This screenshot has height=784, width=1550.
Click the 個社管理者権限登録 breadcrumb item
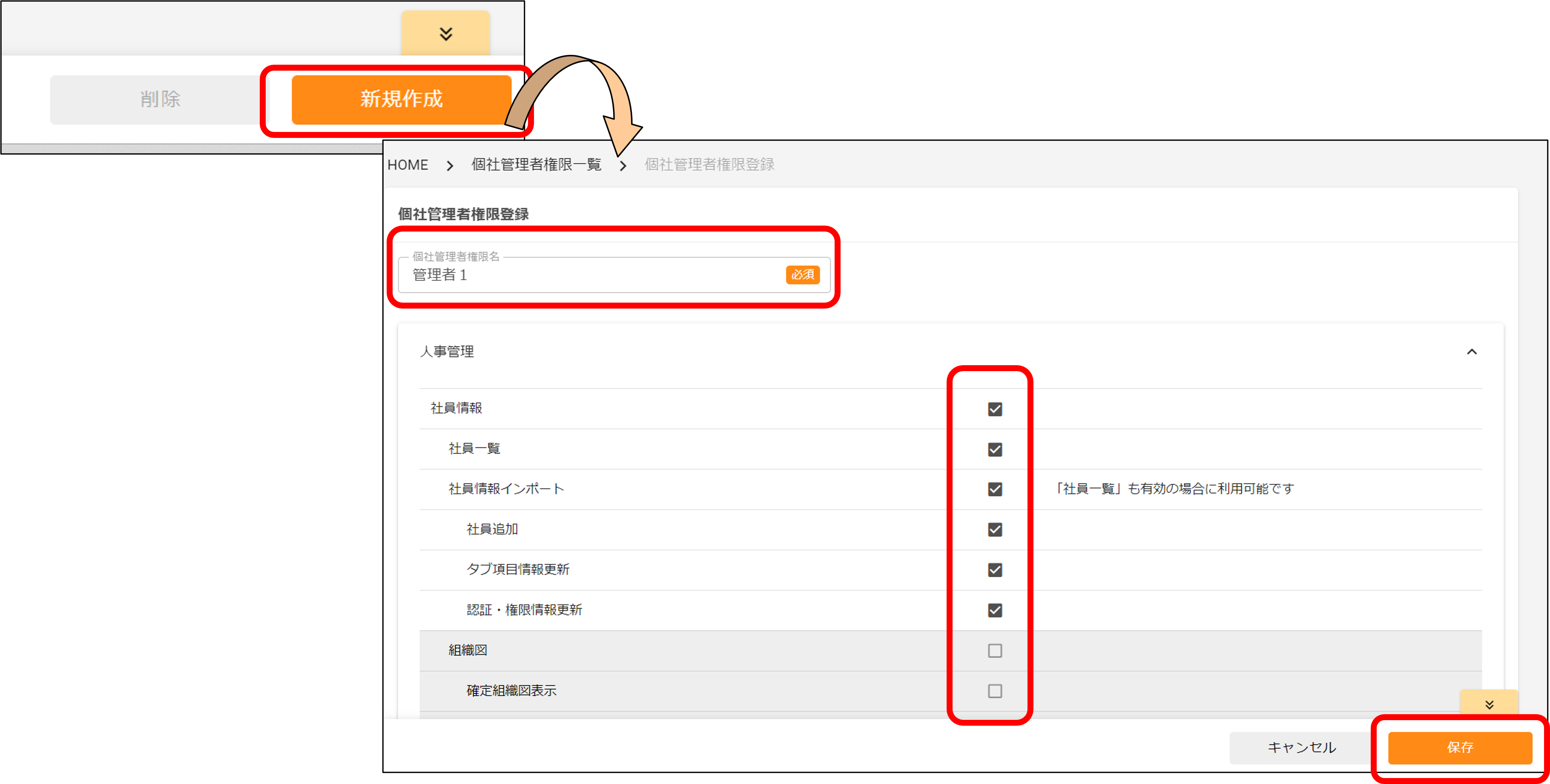point(709,165)
